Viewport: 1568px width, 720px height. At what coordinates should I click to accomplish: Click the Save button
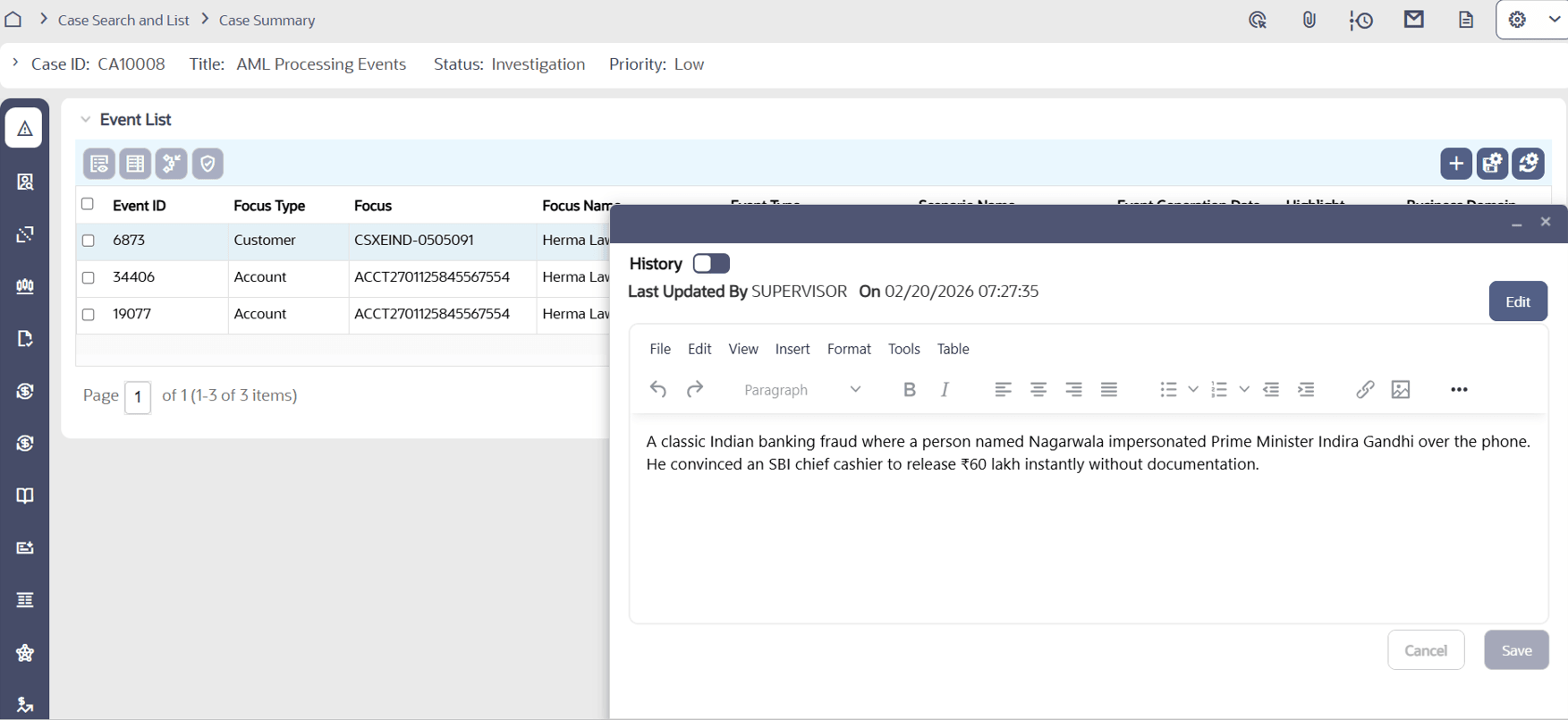(1517, 650)
